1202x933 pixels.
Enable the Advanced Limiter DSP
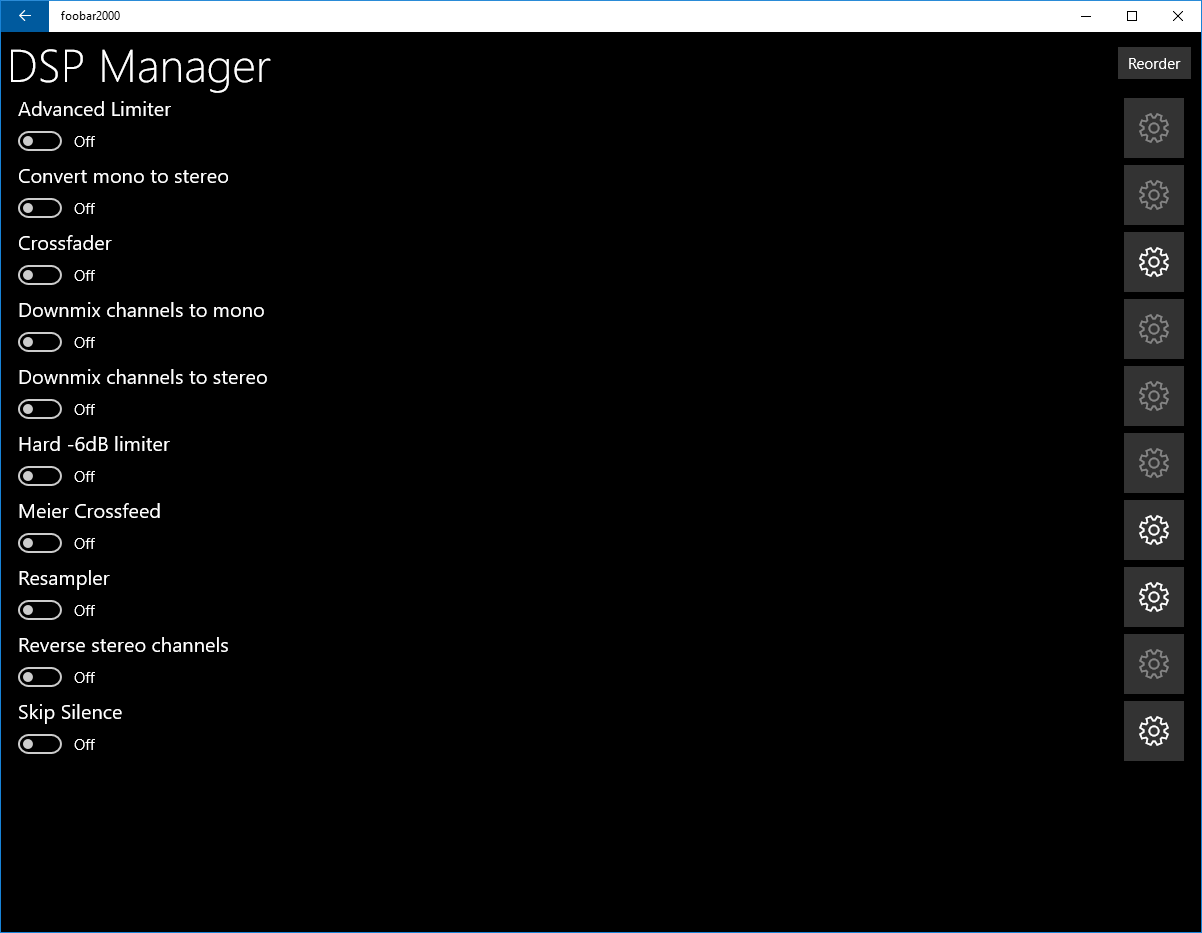[40, 141]
